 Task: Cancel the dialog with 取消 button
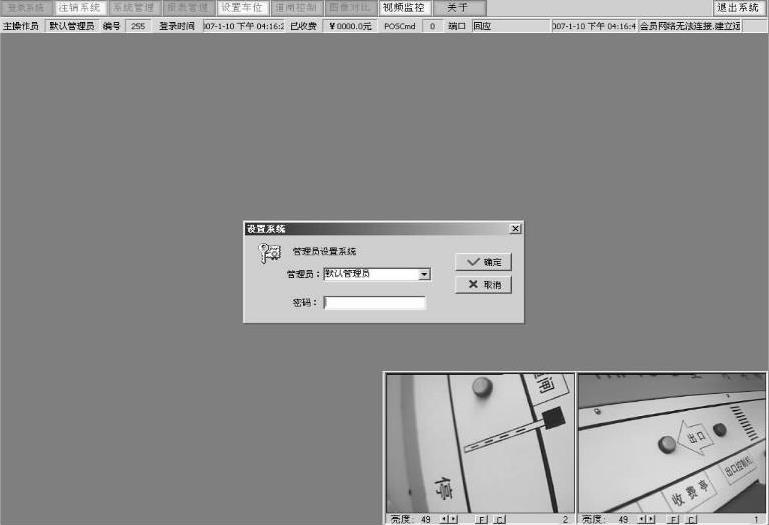[x=484, y=285]
